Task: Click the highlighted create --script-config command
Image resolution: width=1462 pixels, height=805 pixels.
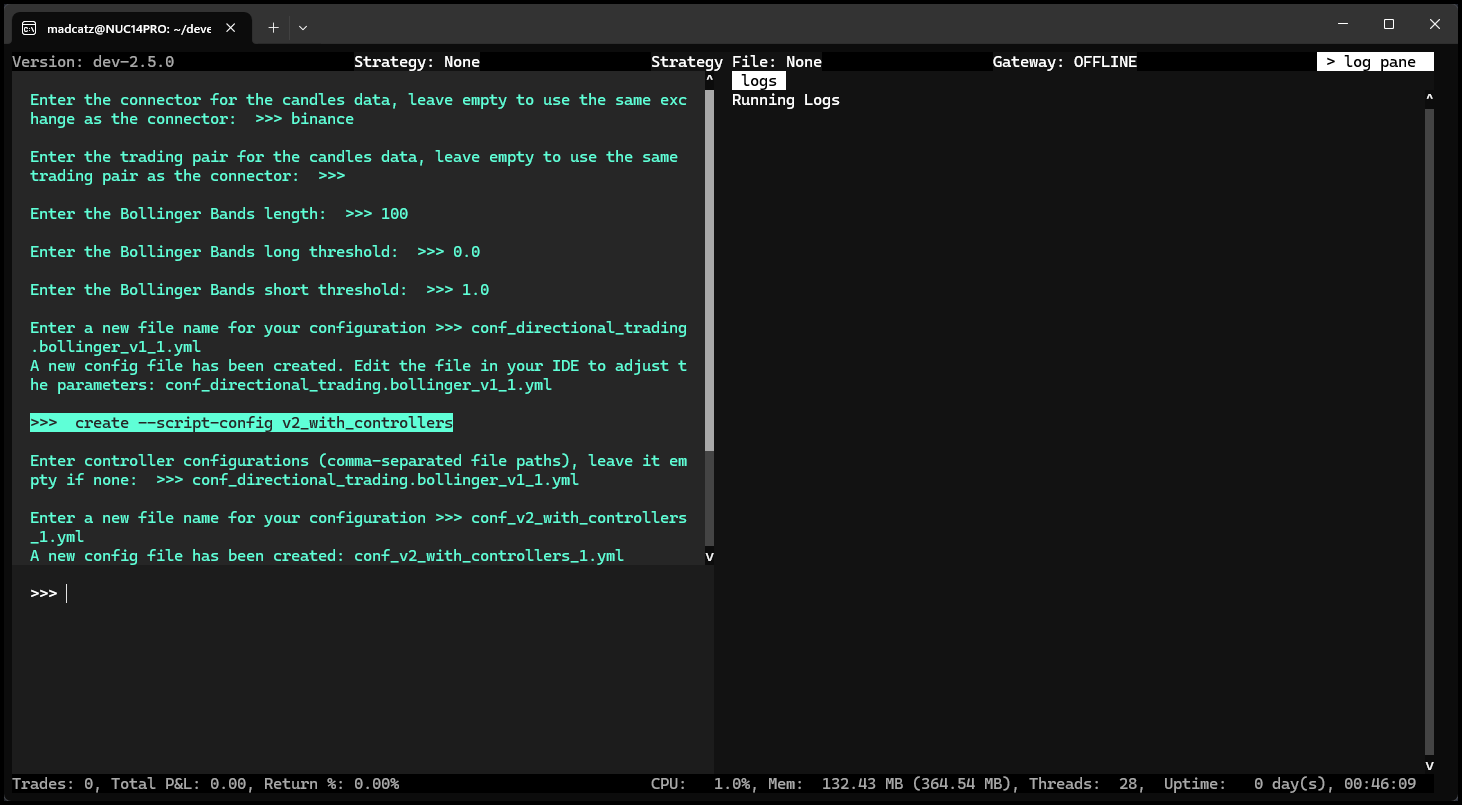Action: pyautogui.click(x=242, y=423)
